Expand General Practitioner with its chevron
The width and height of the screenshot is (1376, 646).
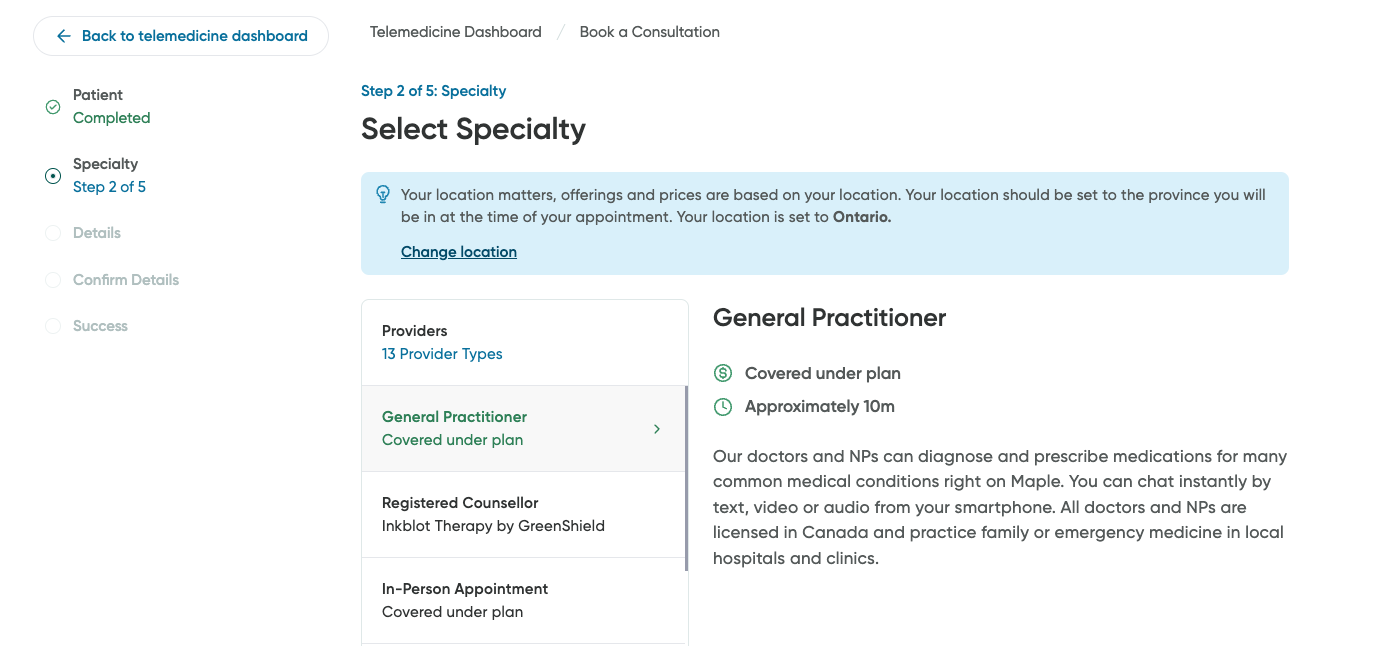657,428
